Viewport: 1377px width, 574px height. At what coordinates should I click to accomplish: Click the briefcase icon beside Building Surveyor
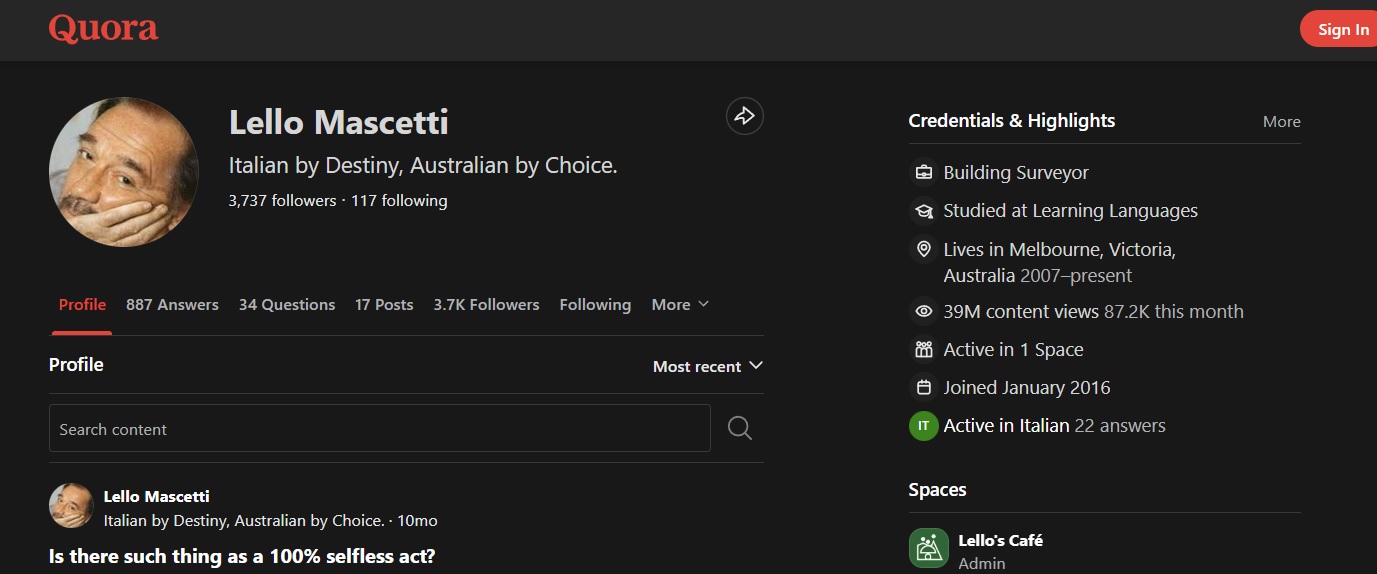[923, 173]
